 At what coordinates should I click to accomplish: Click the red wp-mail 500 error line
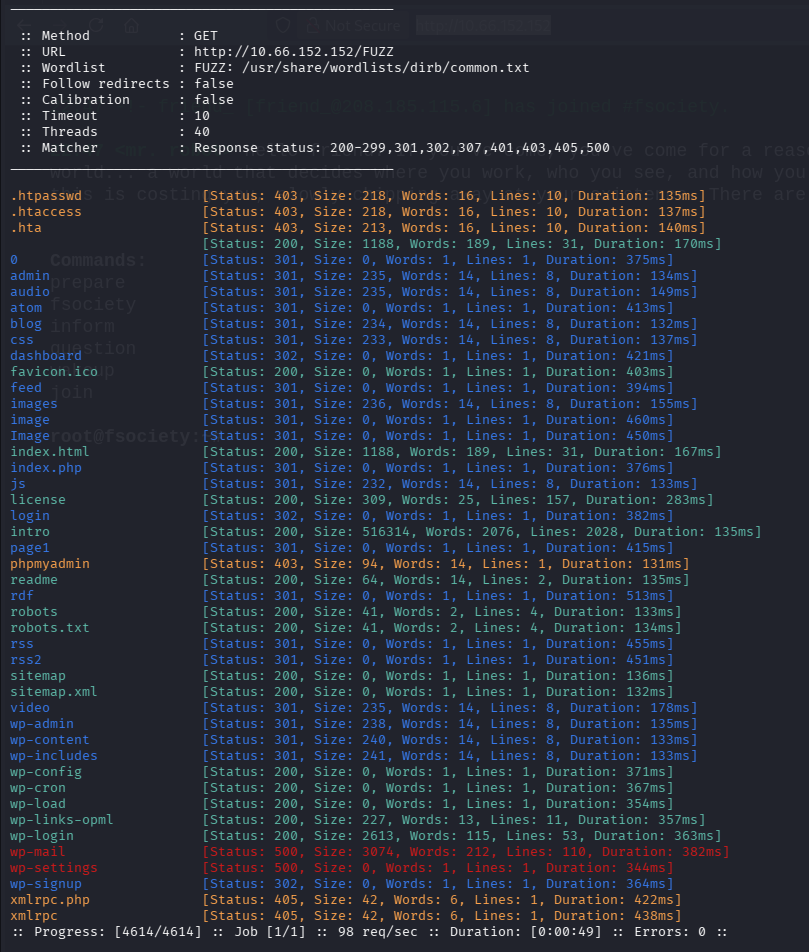(35, 851)
